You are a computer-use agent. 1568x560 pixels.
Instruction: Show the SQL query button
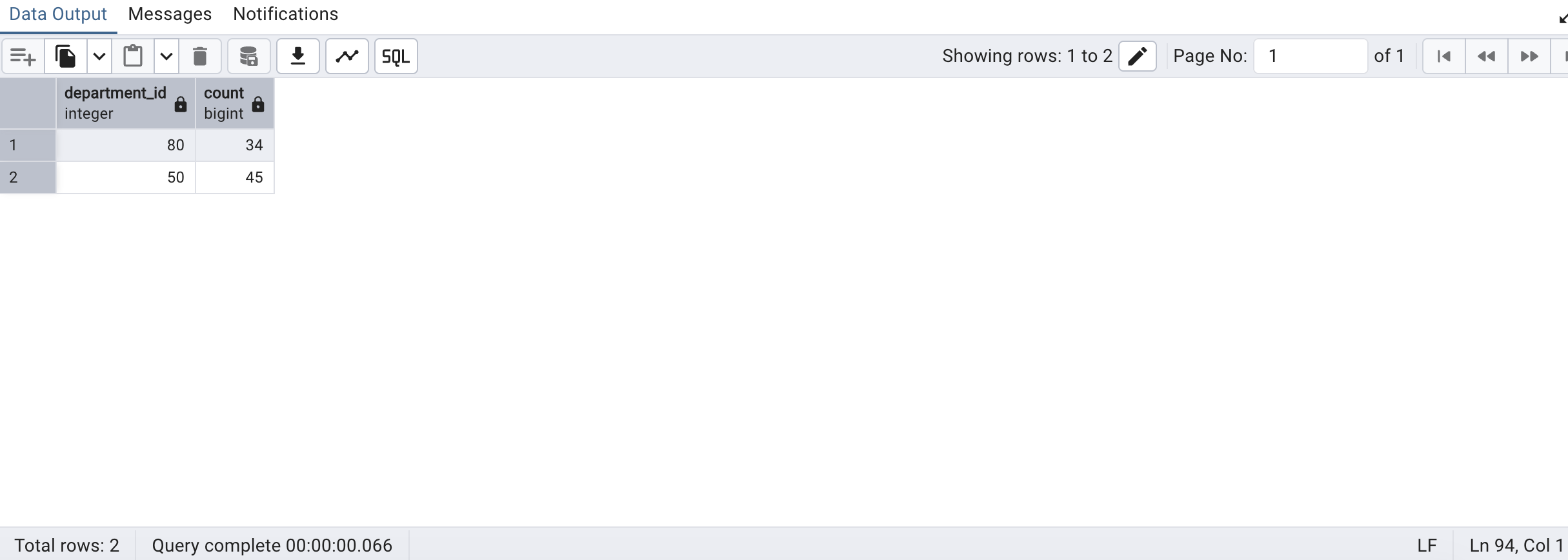tap(396, 57)
